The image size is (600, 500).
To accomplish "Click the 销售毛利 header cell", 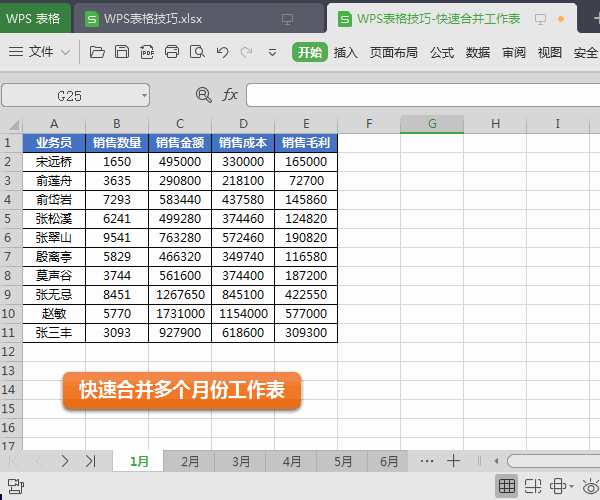I will click(x=306, y=143).
